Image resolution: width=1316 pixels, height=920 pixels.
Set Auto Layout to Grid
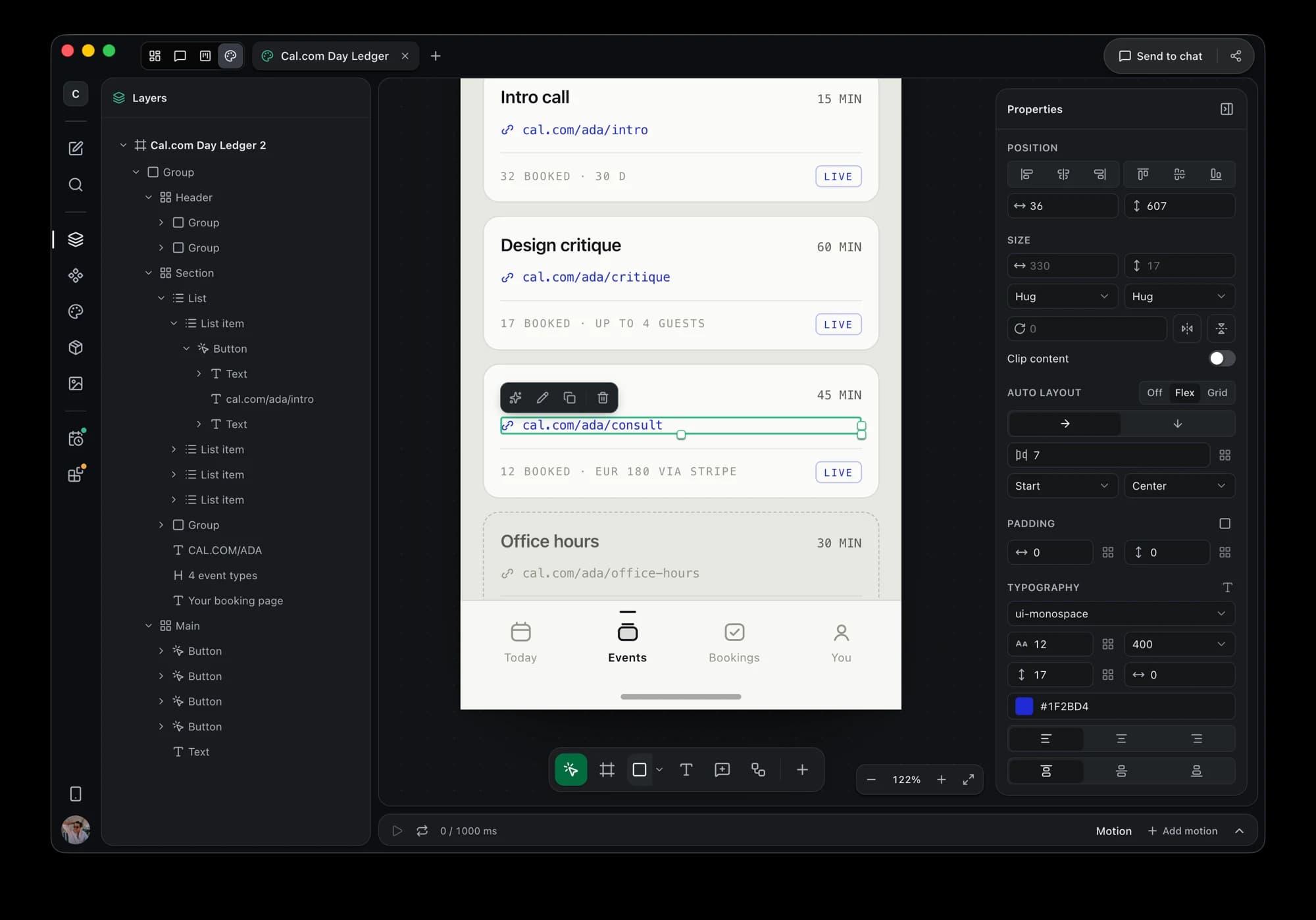click(x=1217, y=392)
